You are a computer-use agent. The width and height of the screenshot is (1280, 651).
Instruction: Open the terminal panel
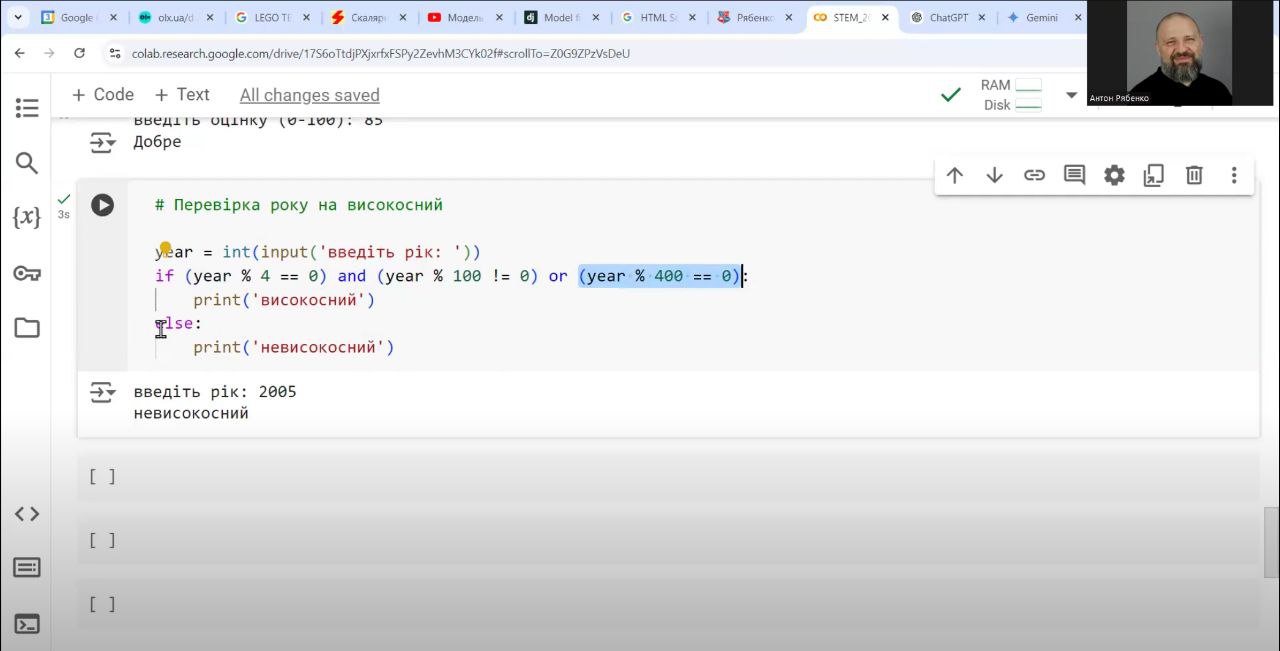(27, 624)
